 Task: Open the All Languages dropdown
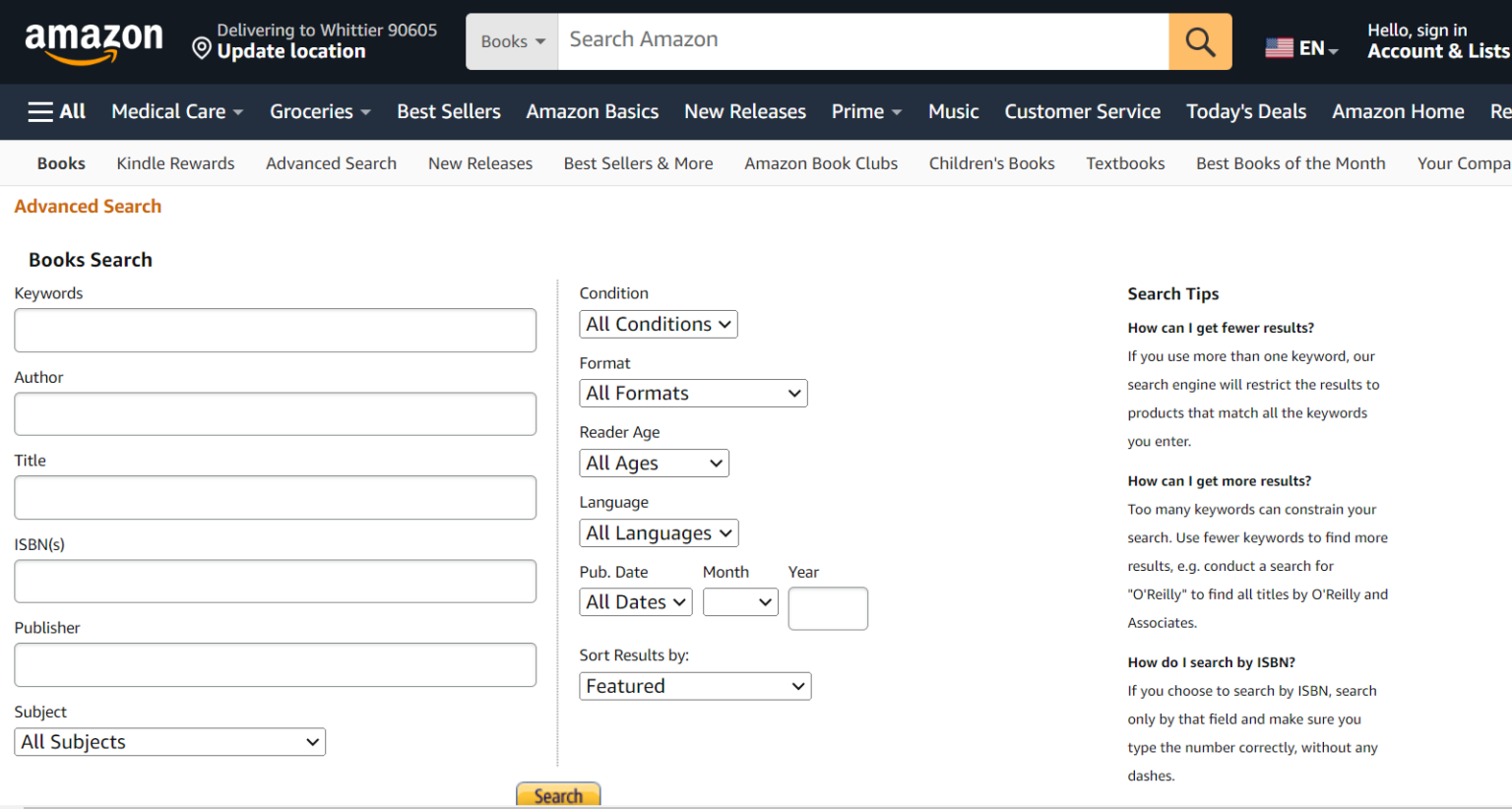[658, 532]
